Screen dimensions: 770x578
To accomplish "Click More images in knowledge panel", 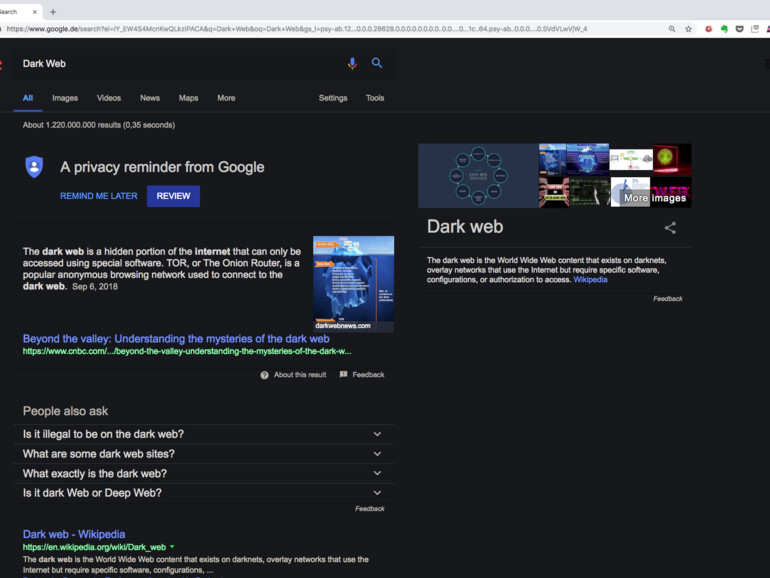I will pos(655,198).
